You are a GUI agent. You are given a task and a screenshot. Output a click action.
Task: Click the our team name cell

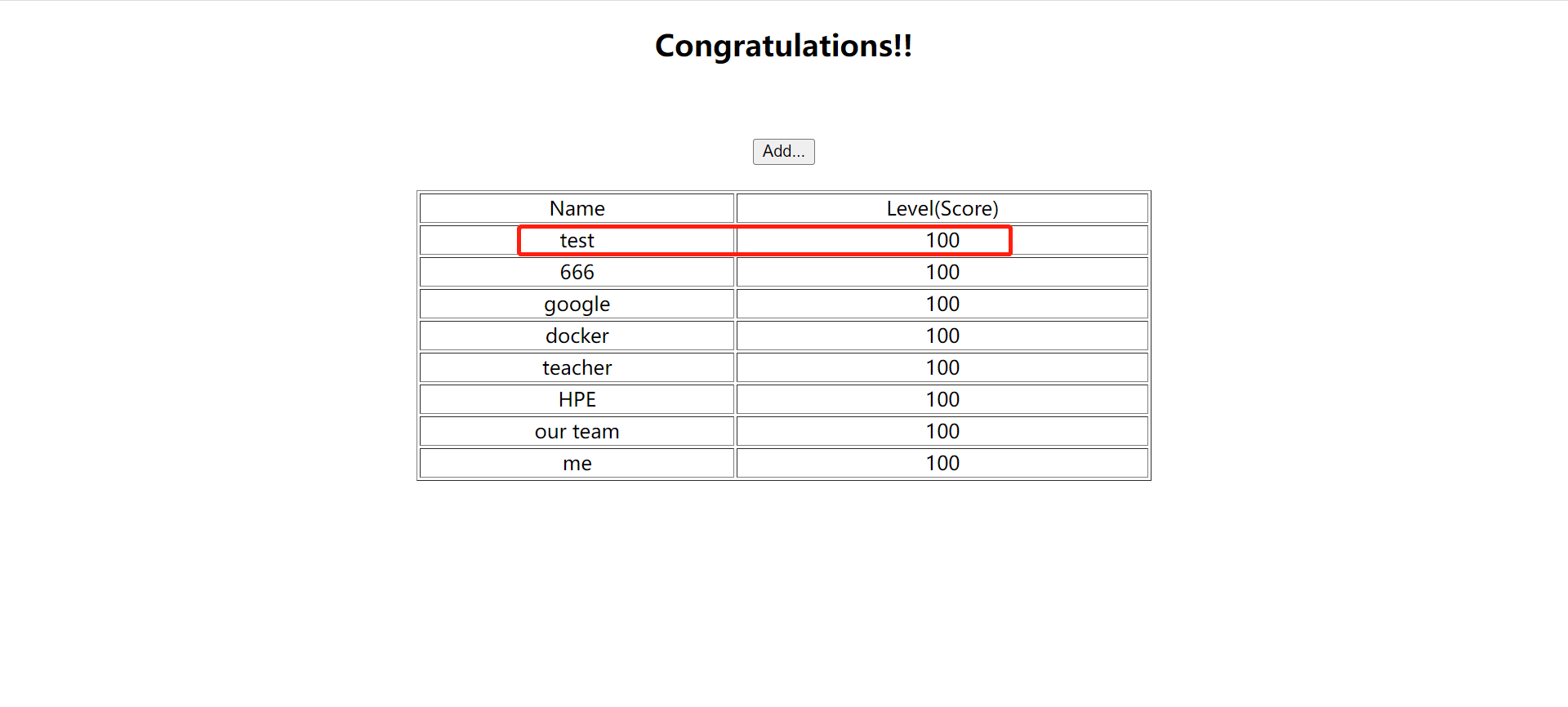[x=577, y=431]
